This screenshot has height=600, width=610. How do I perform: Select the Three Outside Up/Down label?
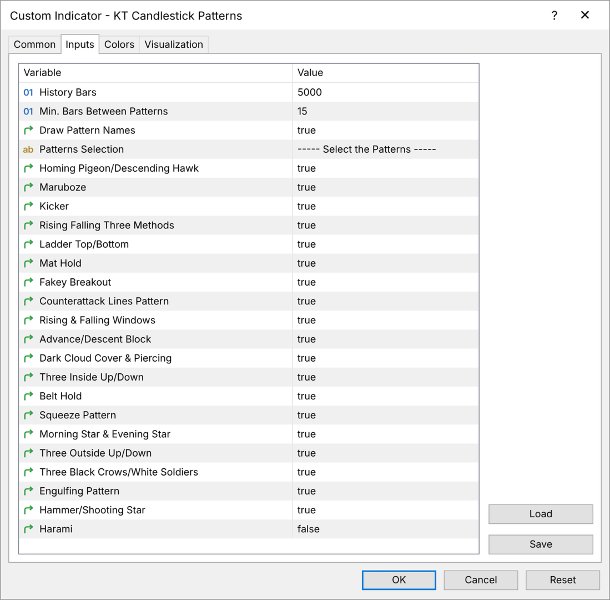pyautogui.click(x=95, y=453)
